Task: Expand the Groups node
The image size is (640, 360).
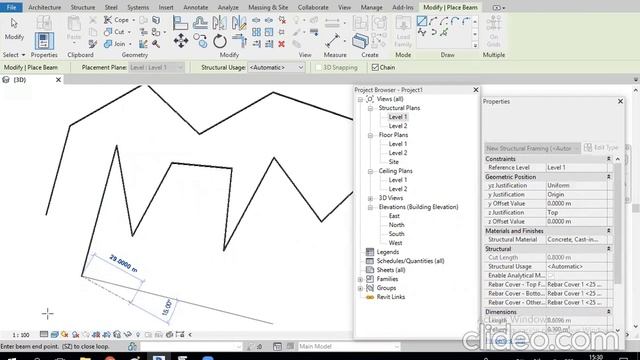Action: (x=360, y=288)
